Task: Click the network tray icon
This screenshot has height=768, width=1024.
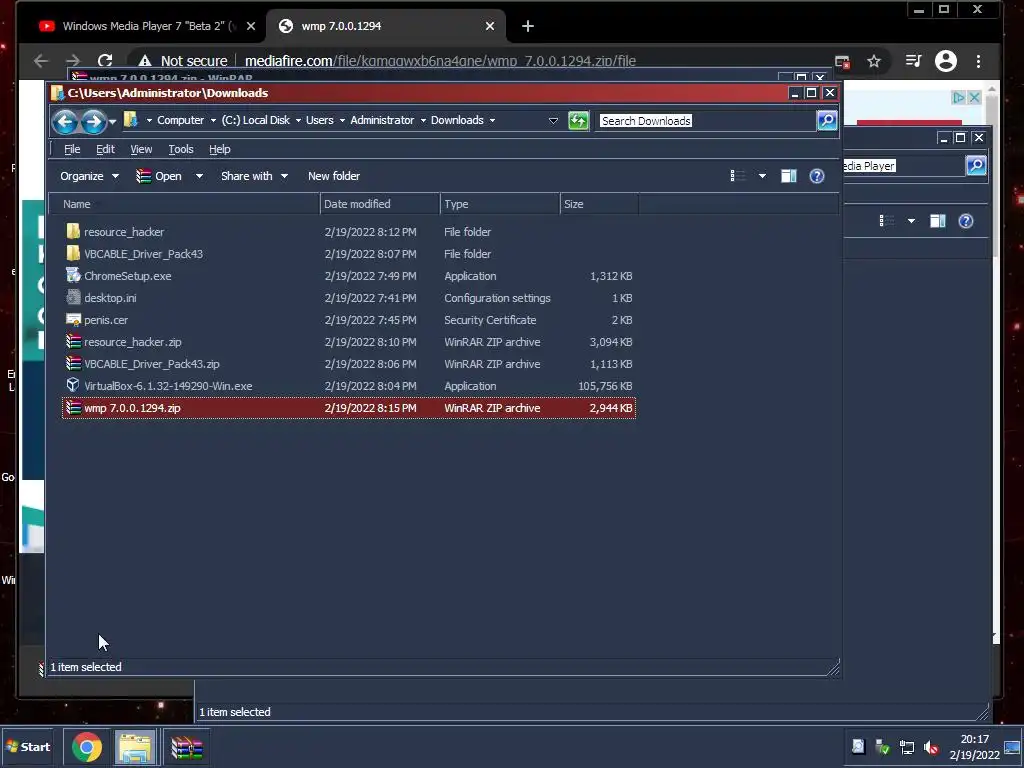Action: pyautogui.click(x=906, y=747)
